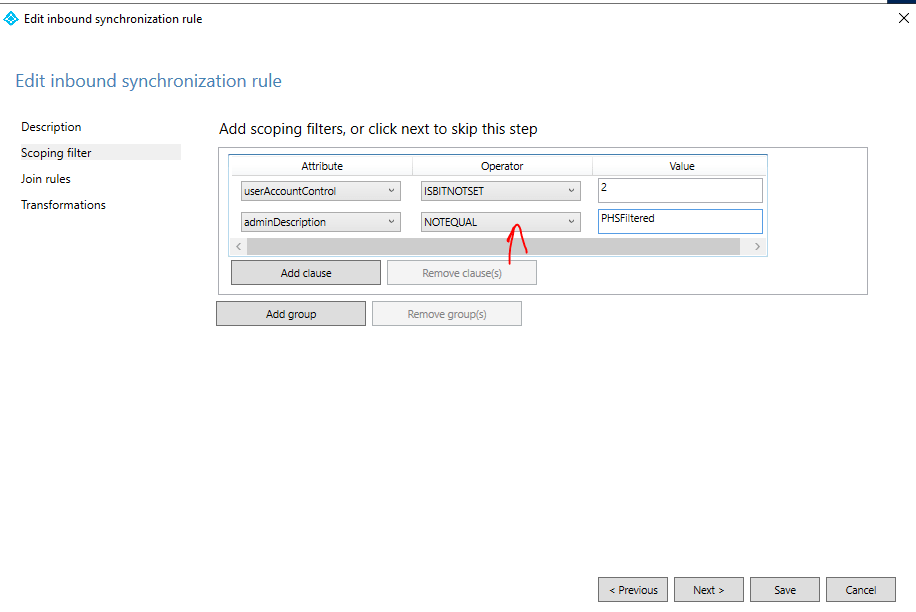Open the NOTEQUAL operator dropdown

500,221
